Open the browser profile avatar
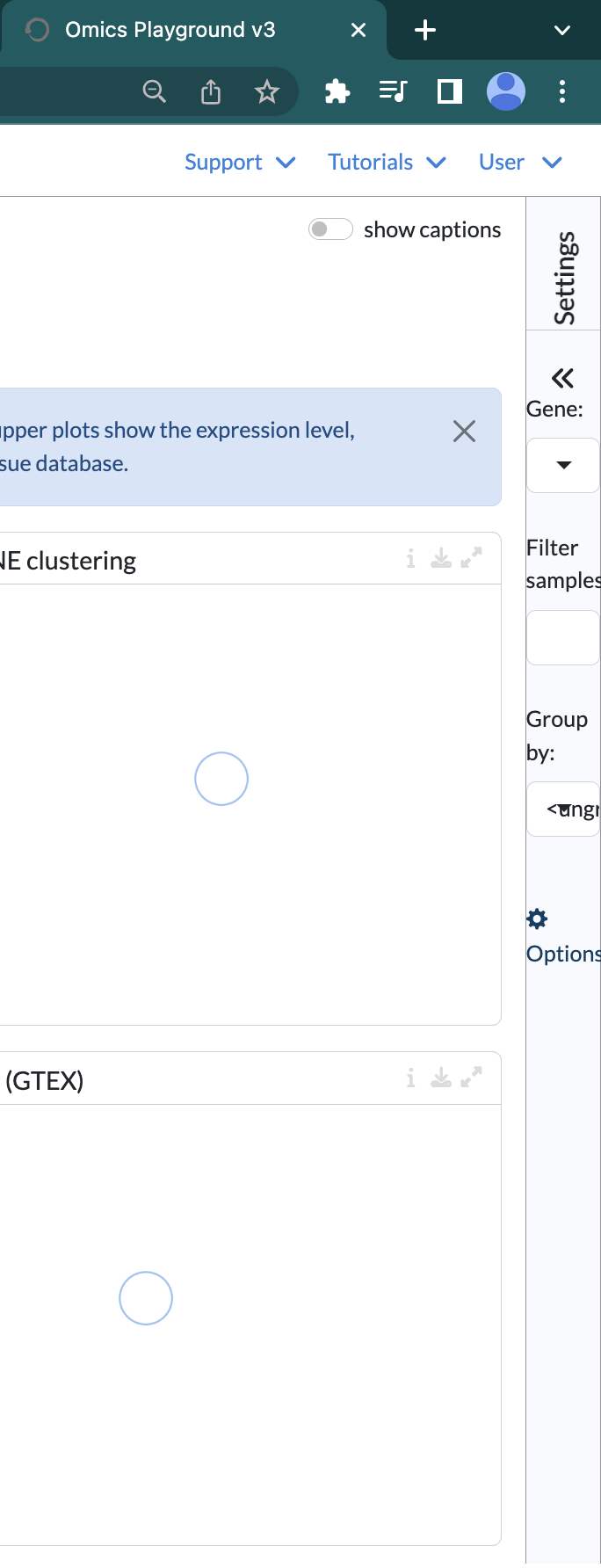The height and width of the screenshot is (1568, 601). click(x=508, y=91)
